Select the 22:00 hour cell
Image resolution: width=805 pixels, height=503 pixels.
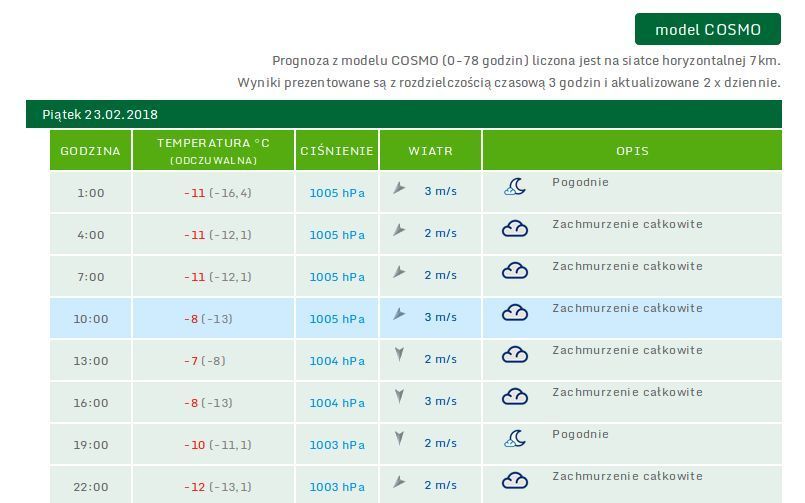(x=90, y=485)
